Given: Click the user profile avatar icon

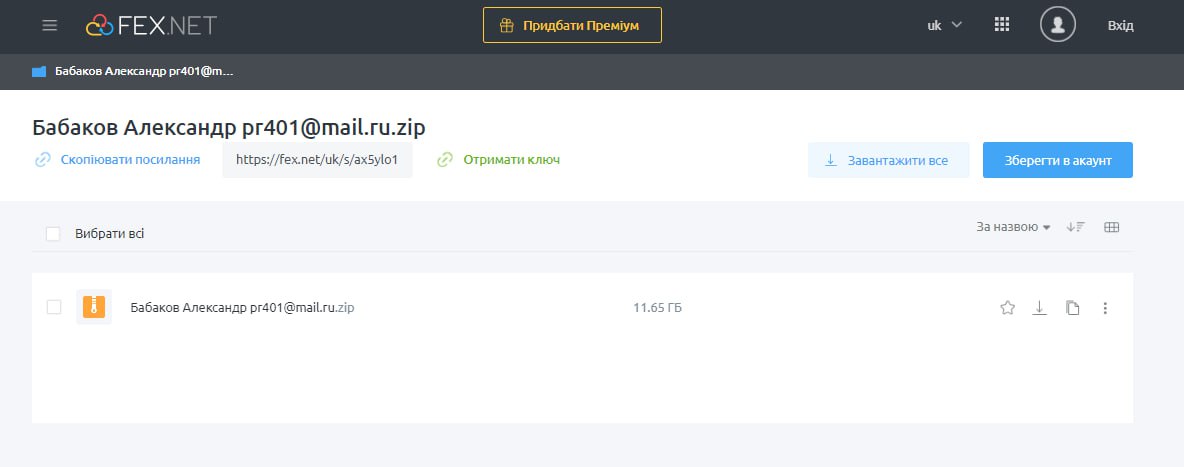Looking at the screenshot, I should [1057, 25].
